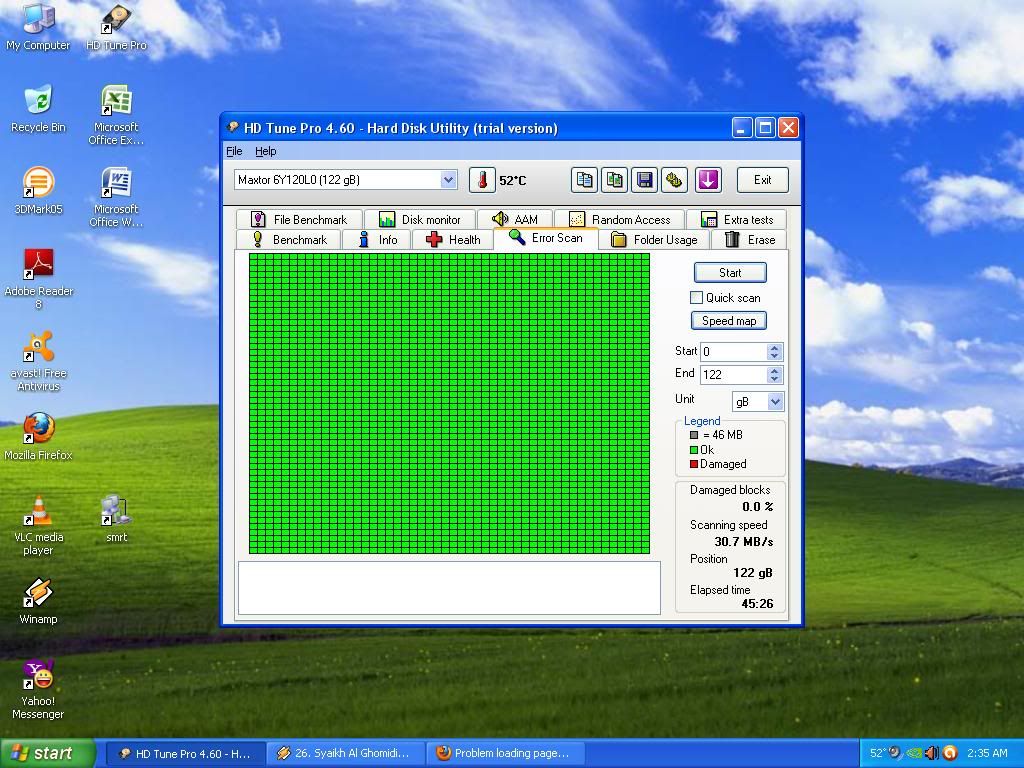
Task: Switch to the Folder Usage tab
Action: coord(654,240)
